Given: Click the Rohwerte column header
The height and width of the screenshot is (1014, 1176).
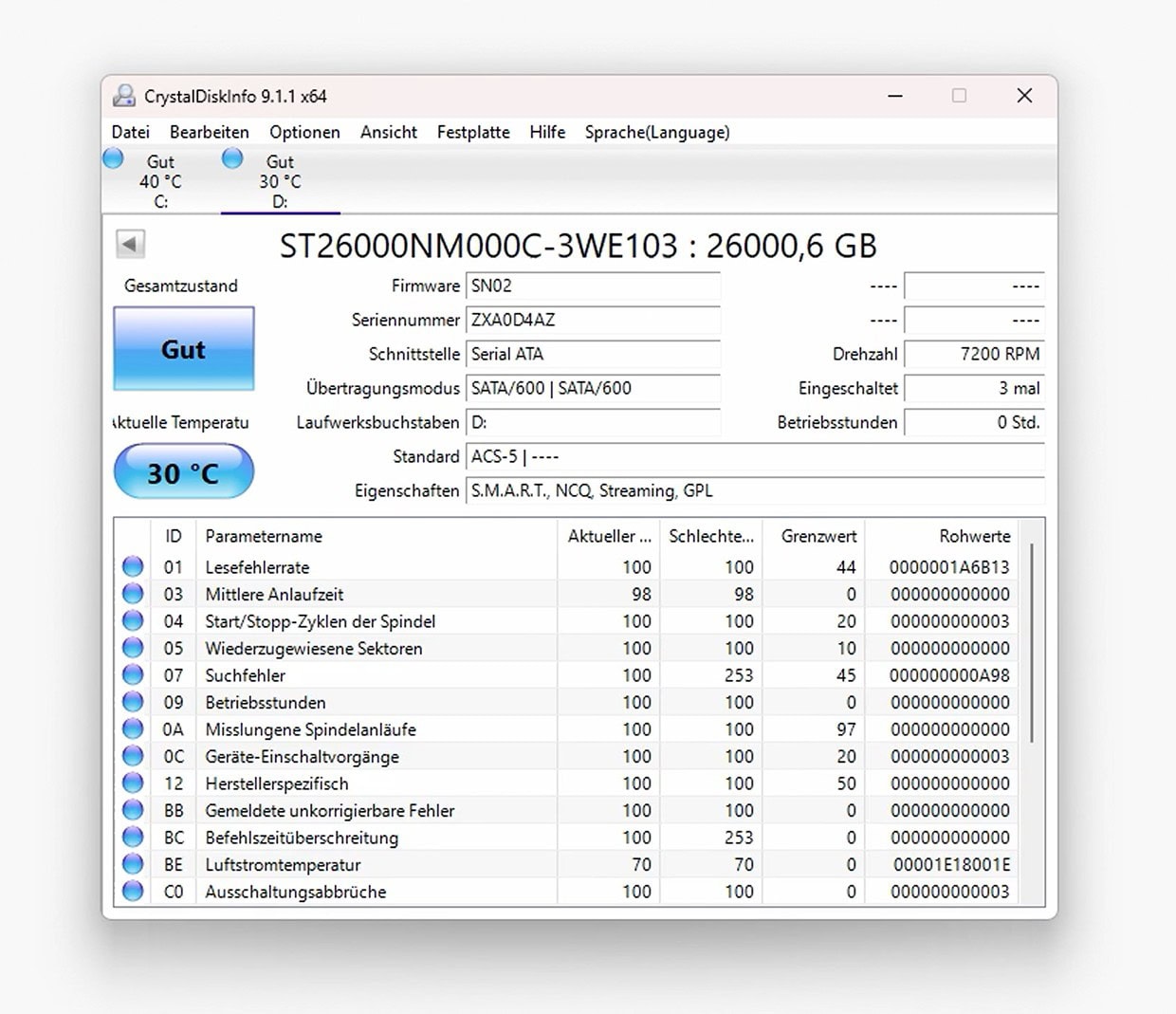Looking at the screenshot, I should [x=942, y=536].
